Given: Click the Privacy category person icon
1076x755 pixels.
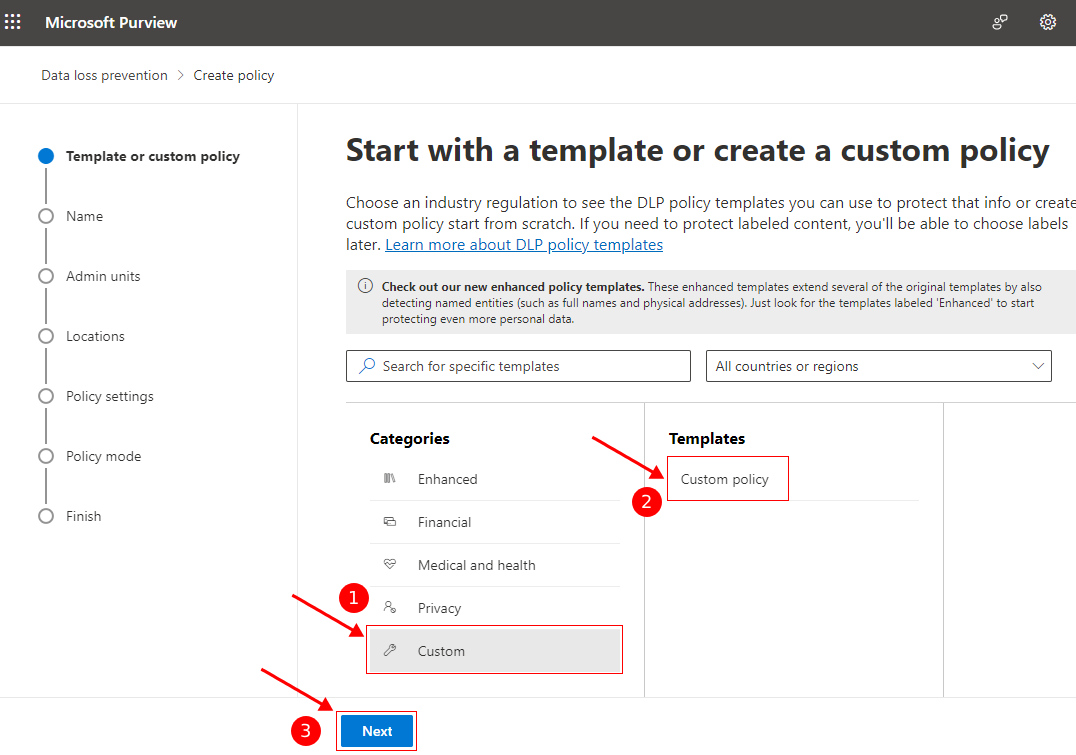Looking at the screenshot, I should pos(390,607).
